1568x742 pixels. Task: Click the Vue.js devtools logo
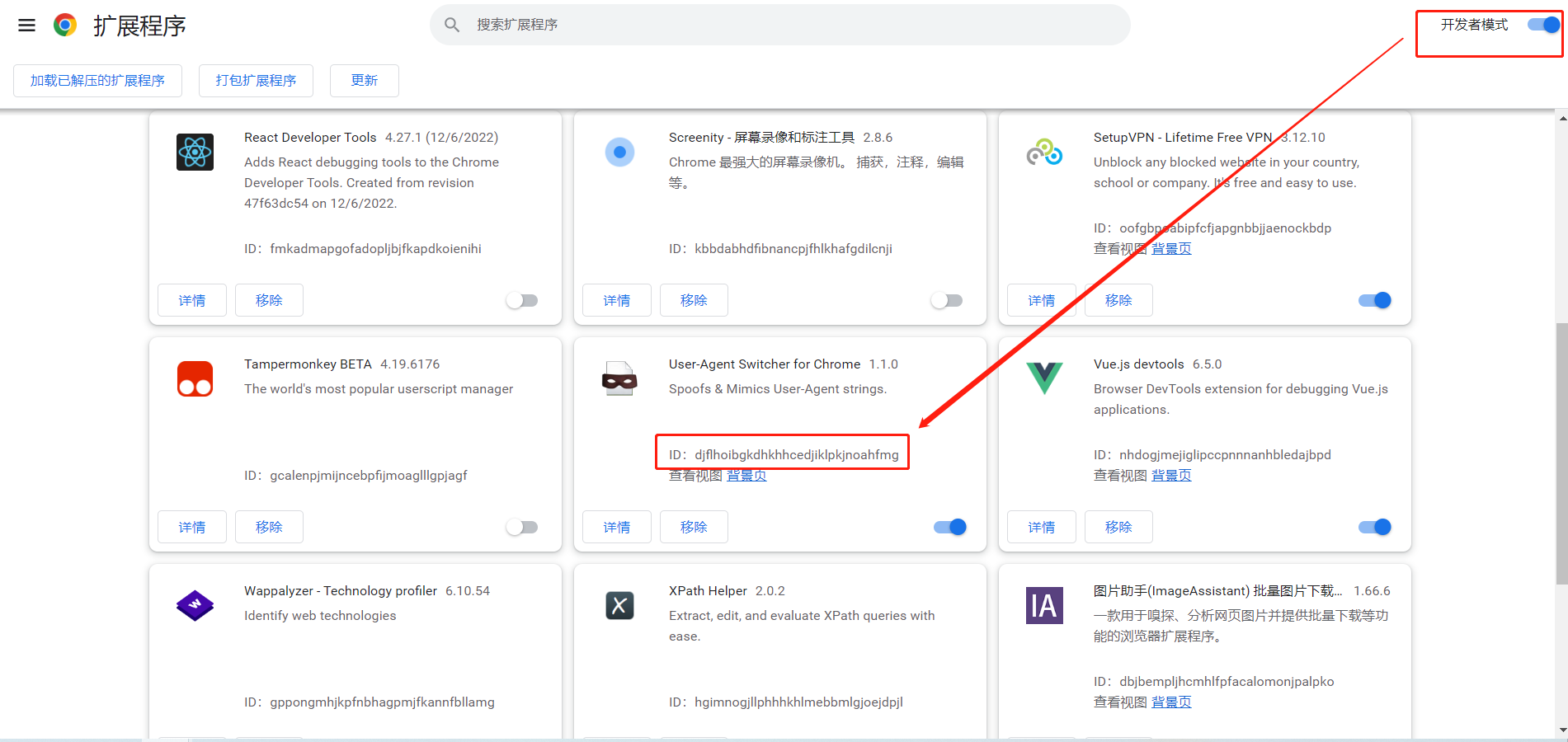tap(1044, 378)
